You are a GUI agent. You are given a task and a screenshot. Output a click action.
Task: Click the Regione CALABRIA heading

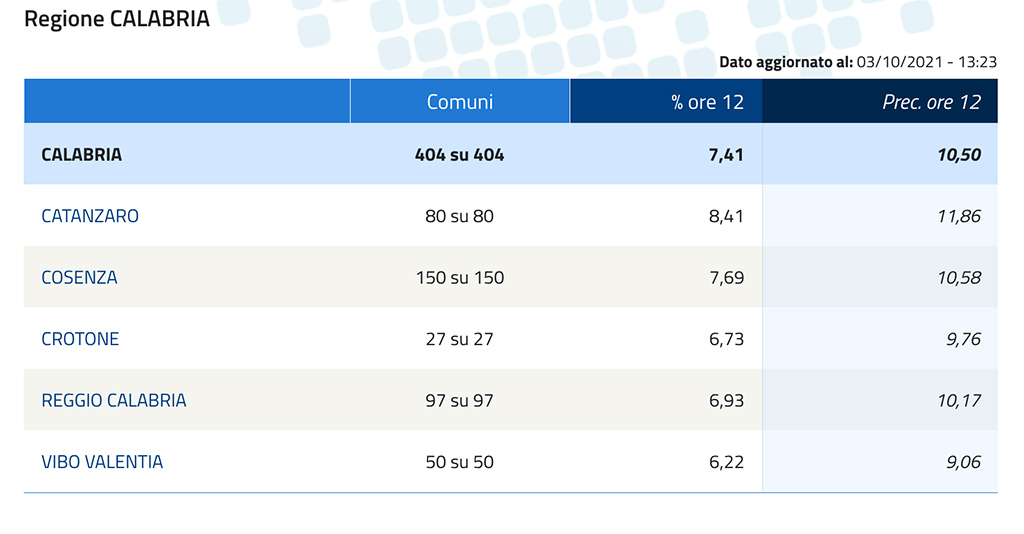tap(117, 19)
